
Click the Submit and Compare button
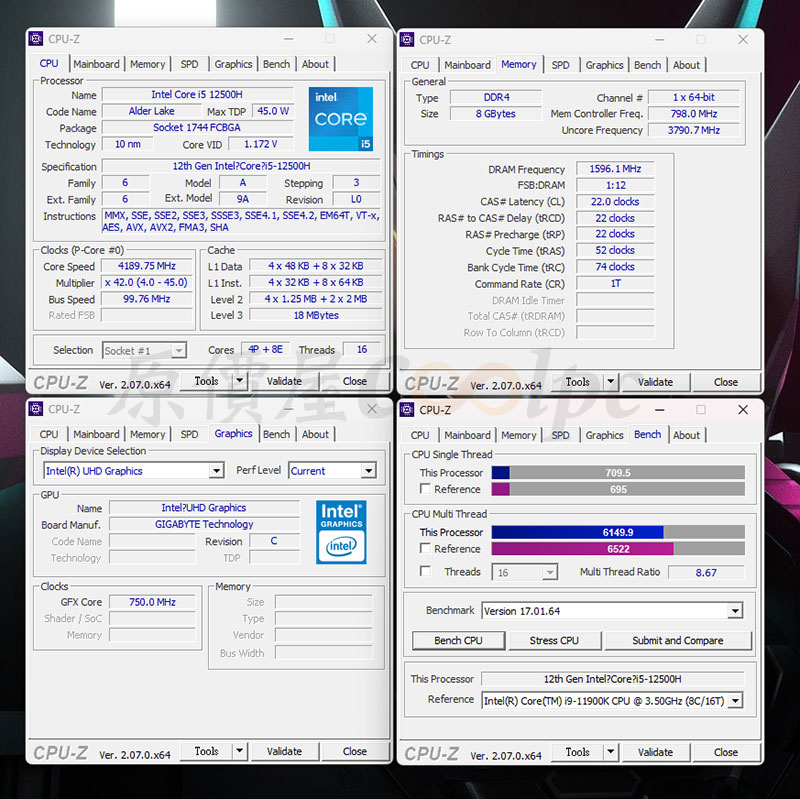point(678,640)
